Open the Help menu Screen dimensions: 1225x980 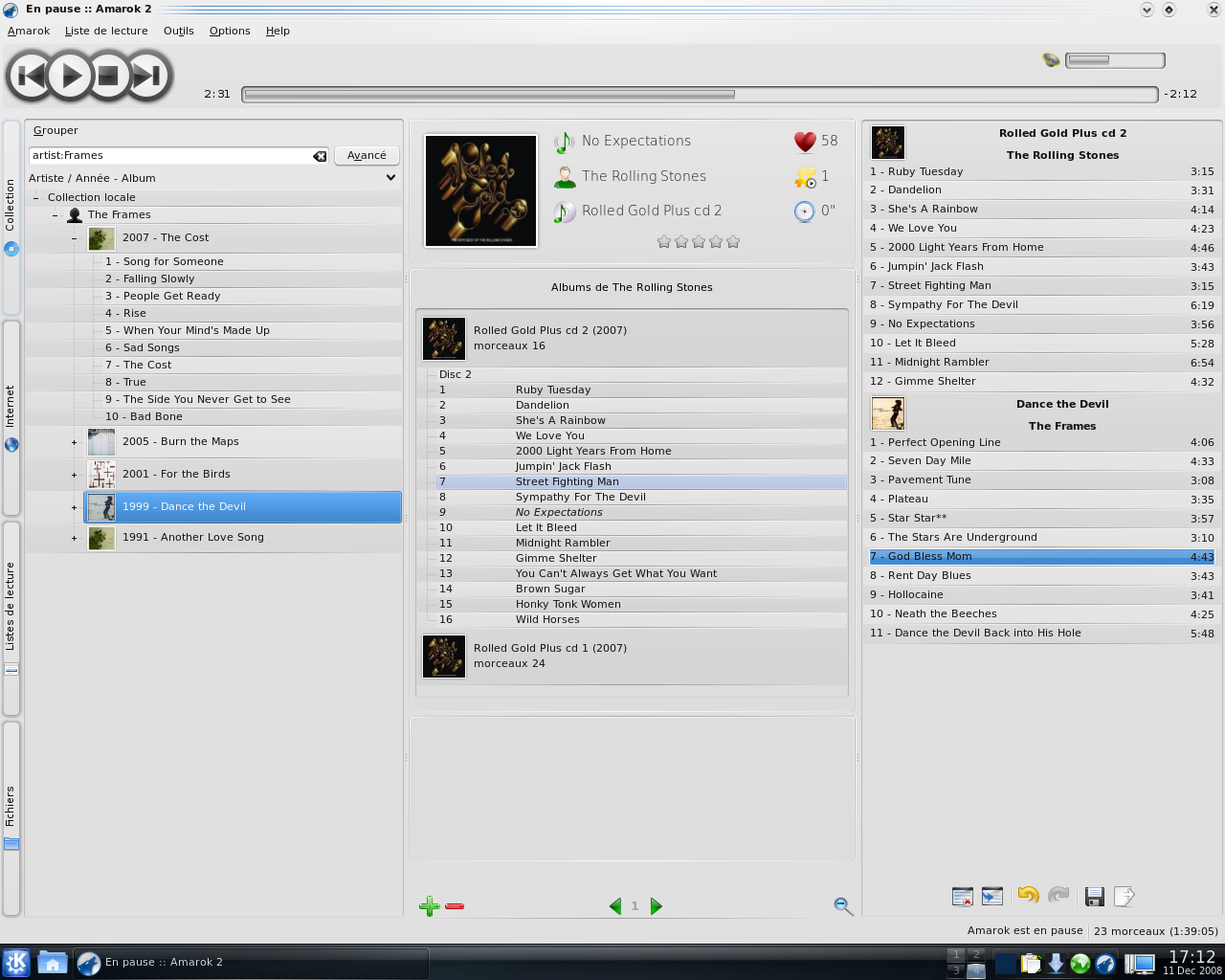click(278, 31)
